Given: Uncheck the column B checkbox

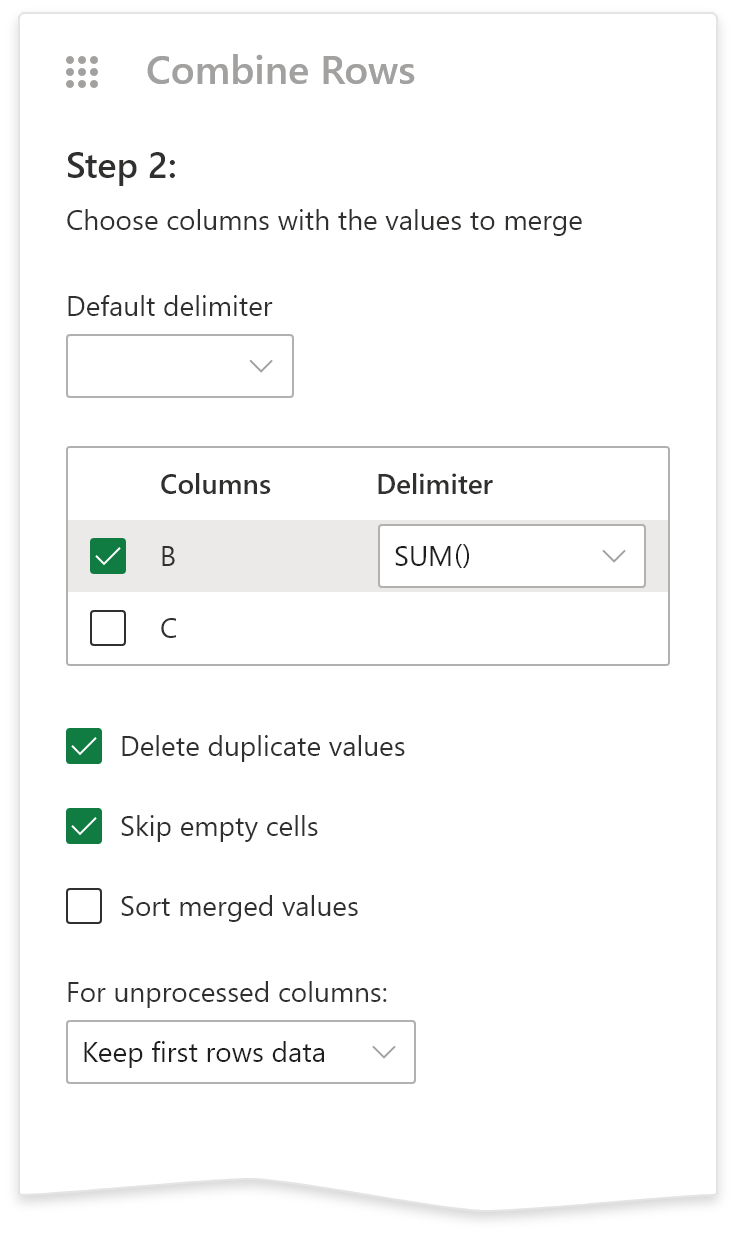Looking at the screenshot, I should (x=108, y=556).
